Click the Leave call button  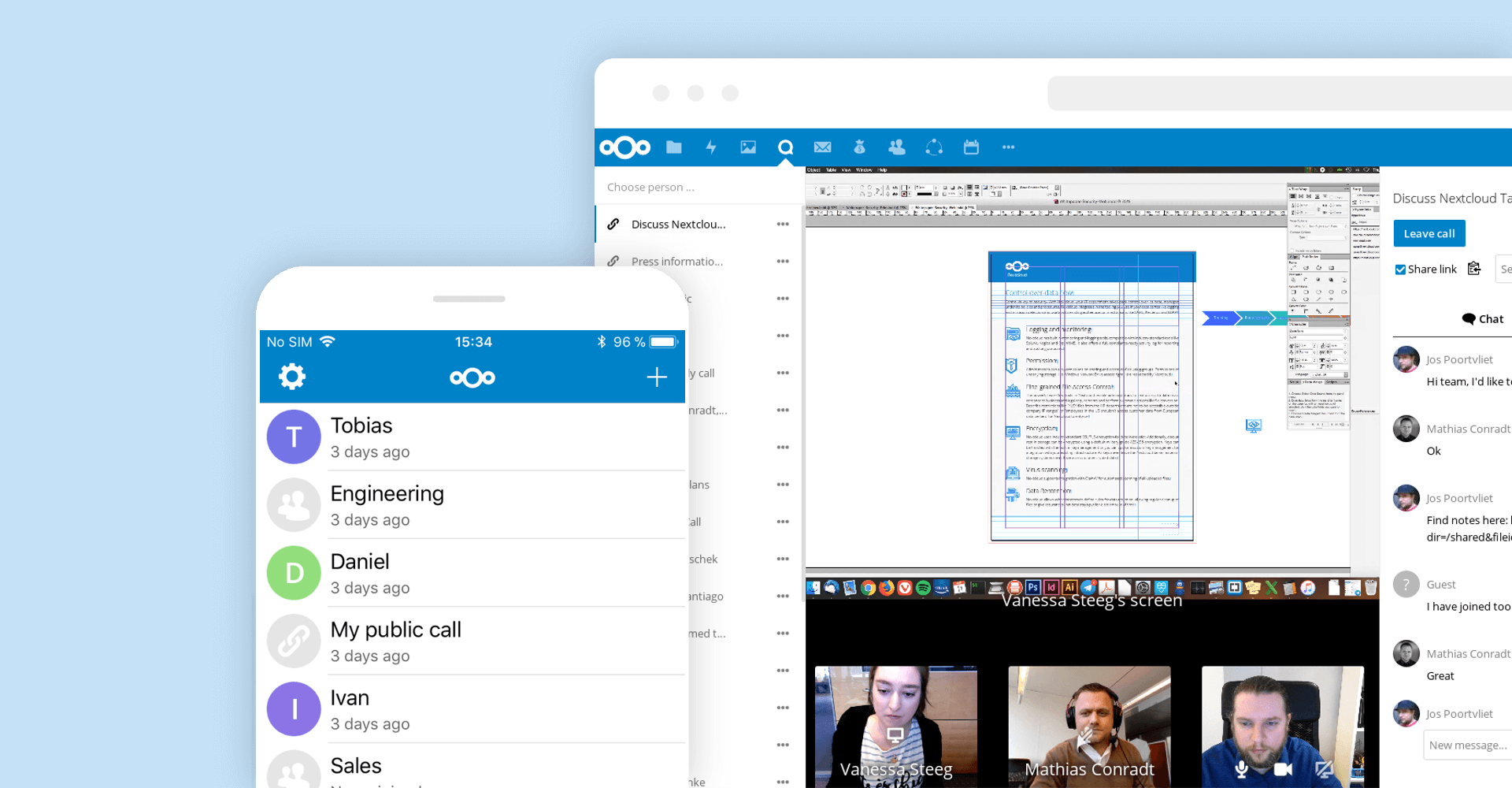[1429, 234]
